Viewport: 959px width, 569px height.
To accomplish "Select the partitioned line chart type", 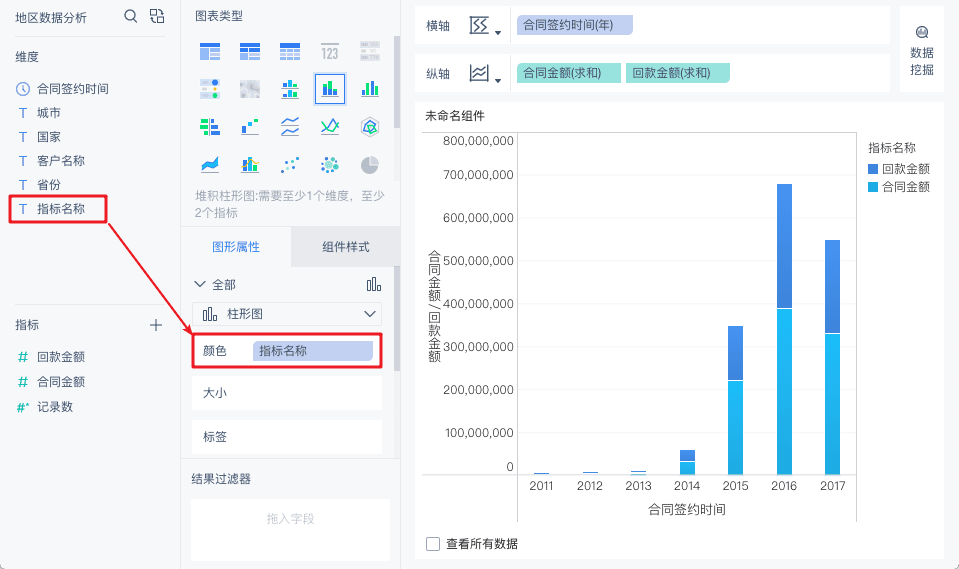I will click(290, 127).
